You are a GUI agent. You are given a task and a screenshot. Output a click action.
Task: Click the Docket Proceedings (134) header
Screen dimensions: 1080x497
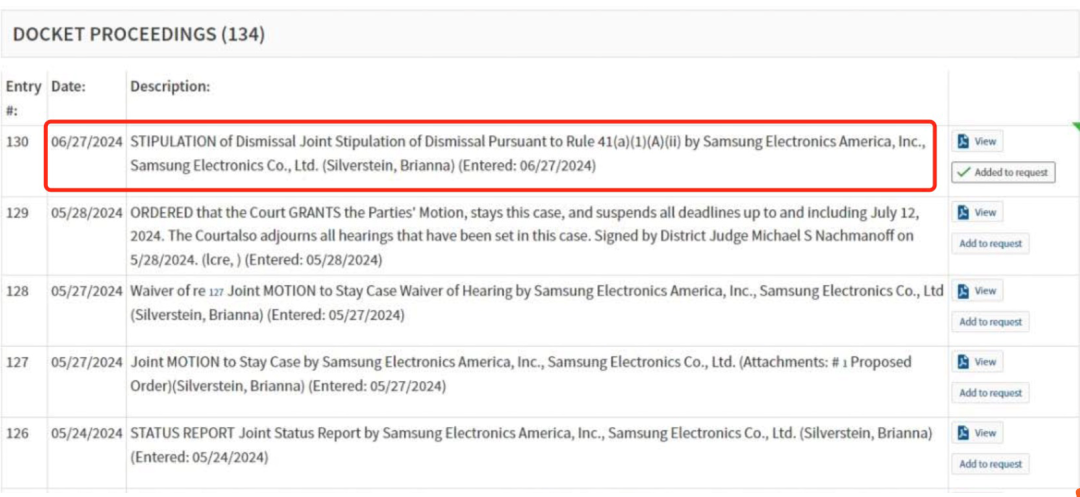tap(138, 34)
